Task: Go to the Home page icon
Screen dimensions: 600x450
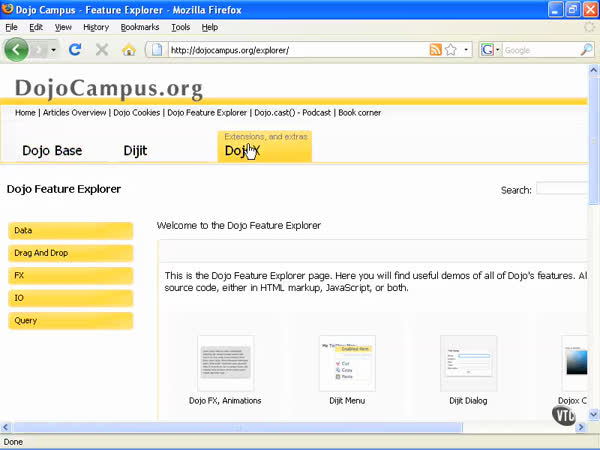Action: [128, 49]
